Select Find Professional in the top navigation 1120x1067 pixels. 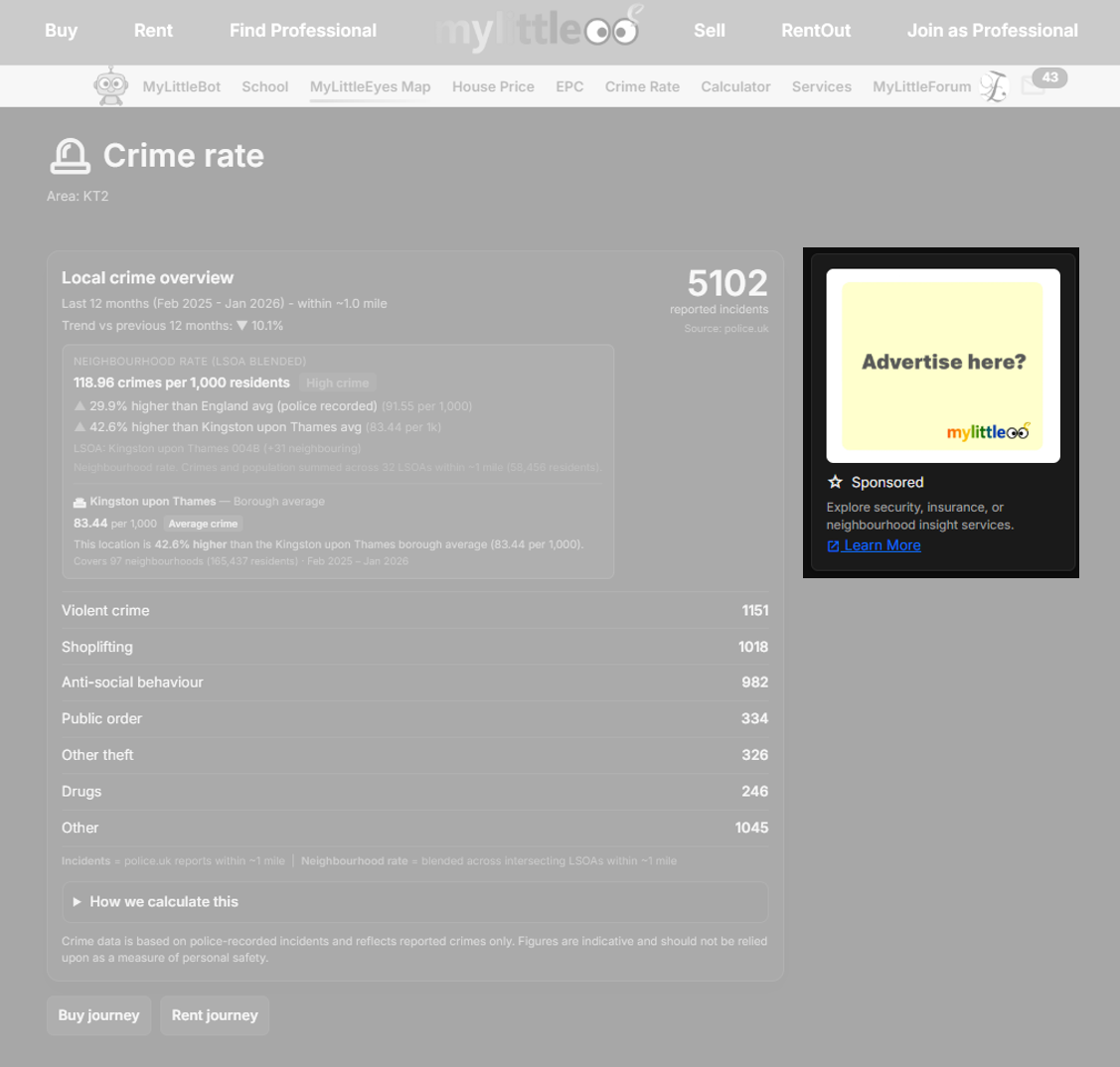click(x=302, y=30)
